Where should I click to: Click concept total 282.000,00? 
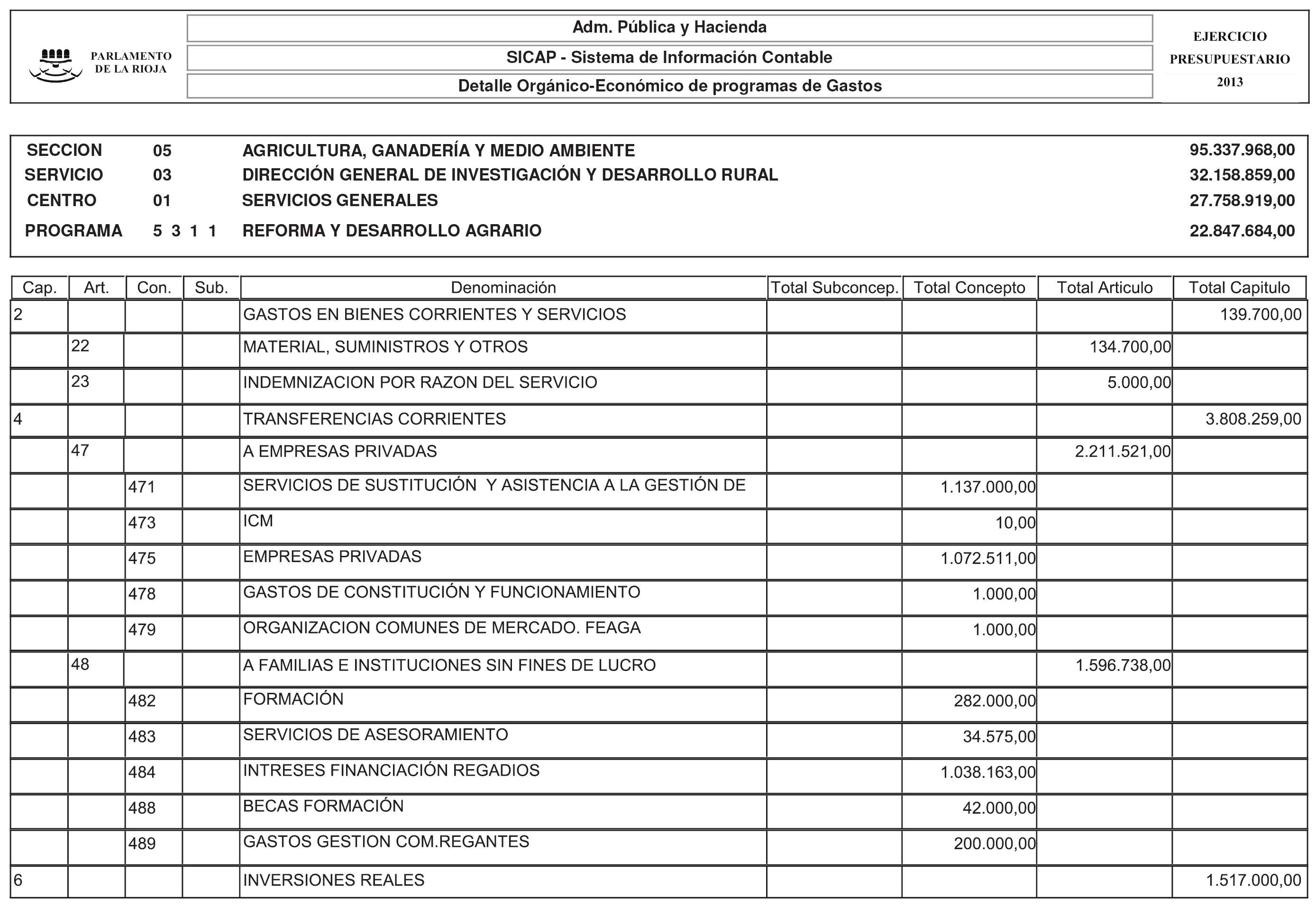995,701
